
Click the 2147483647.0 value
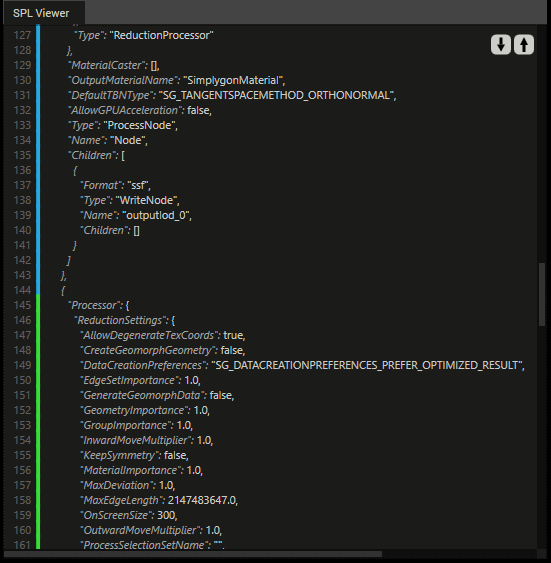[x=202, y=501]
